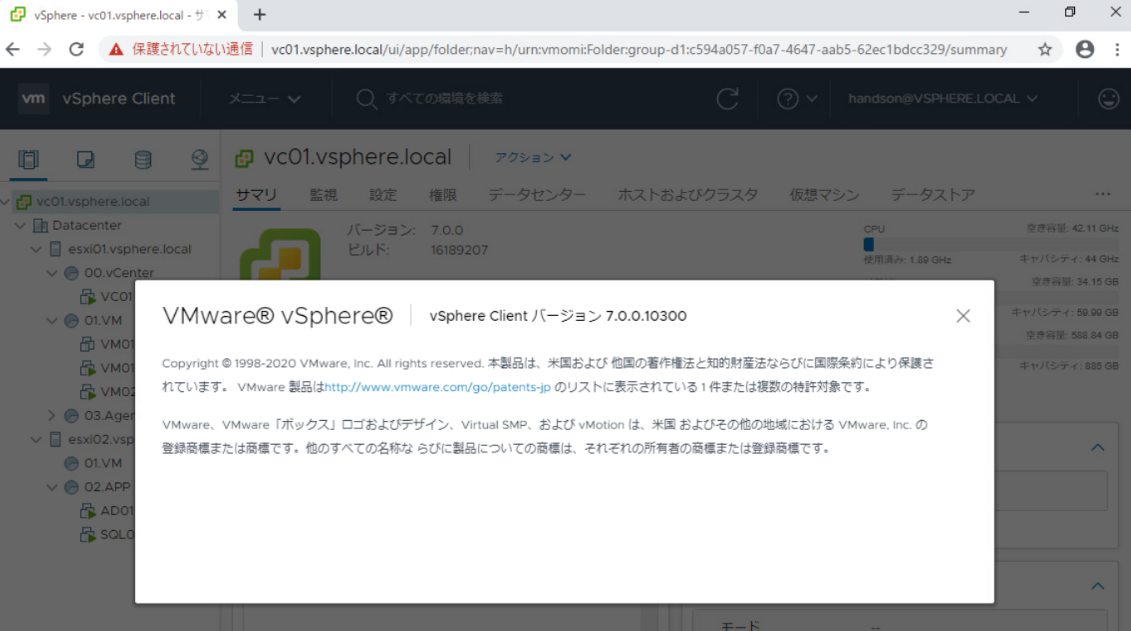Click the vc01.vsphere.local URL address bar

(x=639, y=49)
